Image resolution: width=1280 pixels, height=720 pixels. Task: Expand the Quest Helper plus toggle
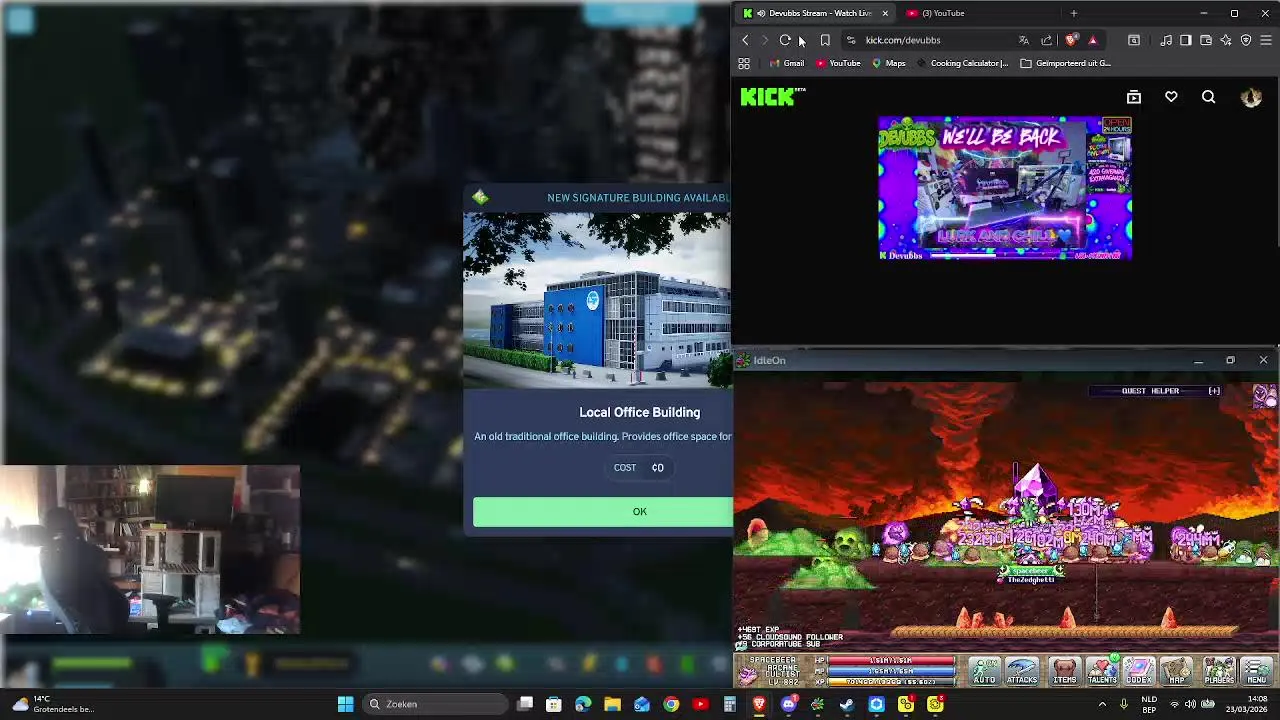(1214, 391)
